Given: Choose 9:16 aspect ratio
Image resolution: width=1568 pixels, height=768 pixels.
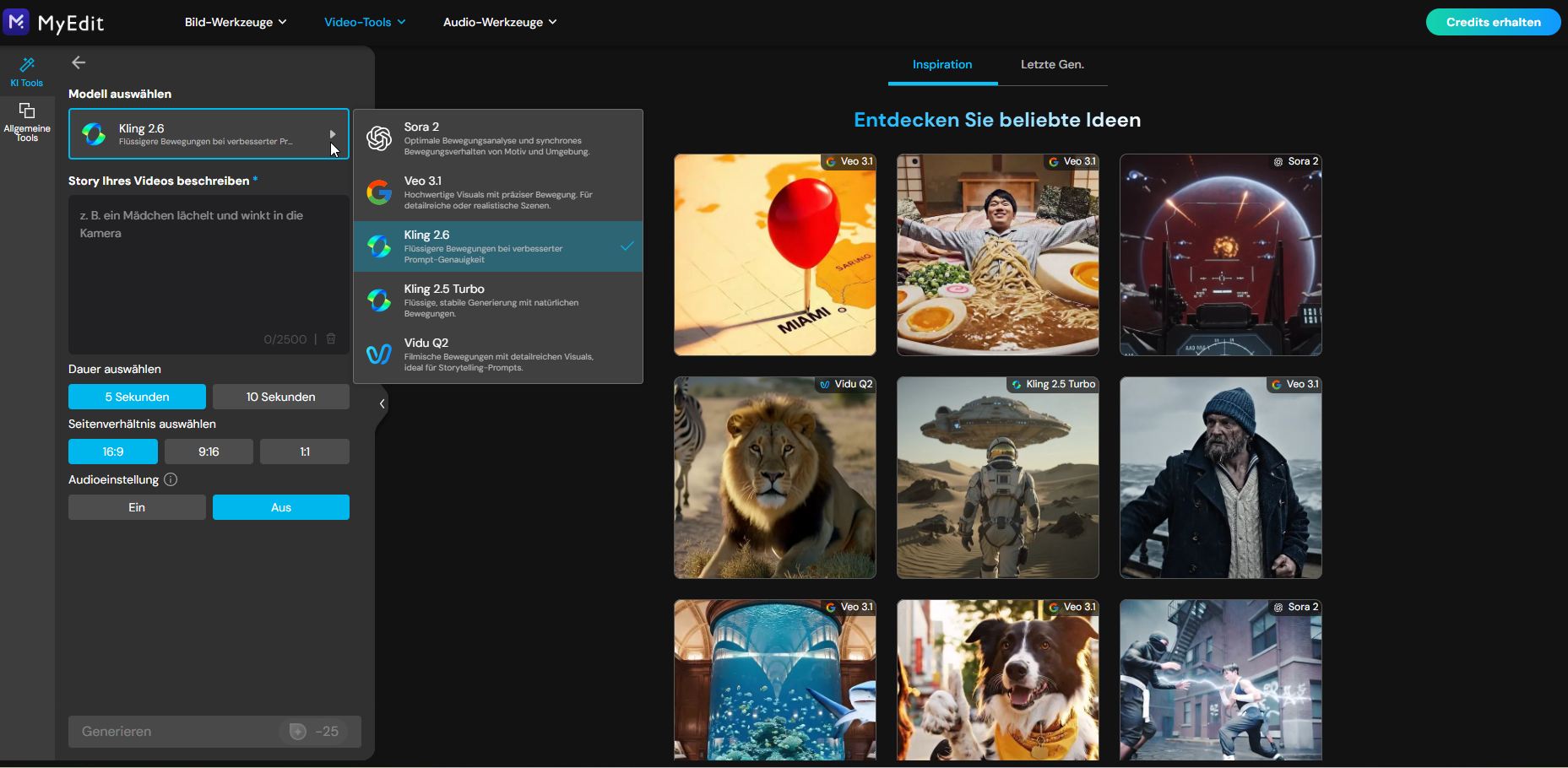Looking at the screenshot, I should click(209, 452).
